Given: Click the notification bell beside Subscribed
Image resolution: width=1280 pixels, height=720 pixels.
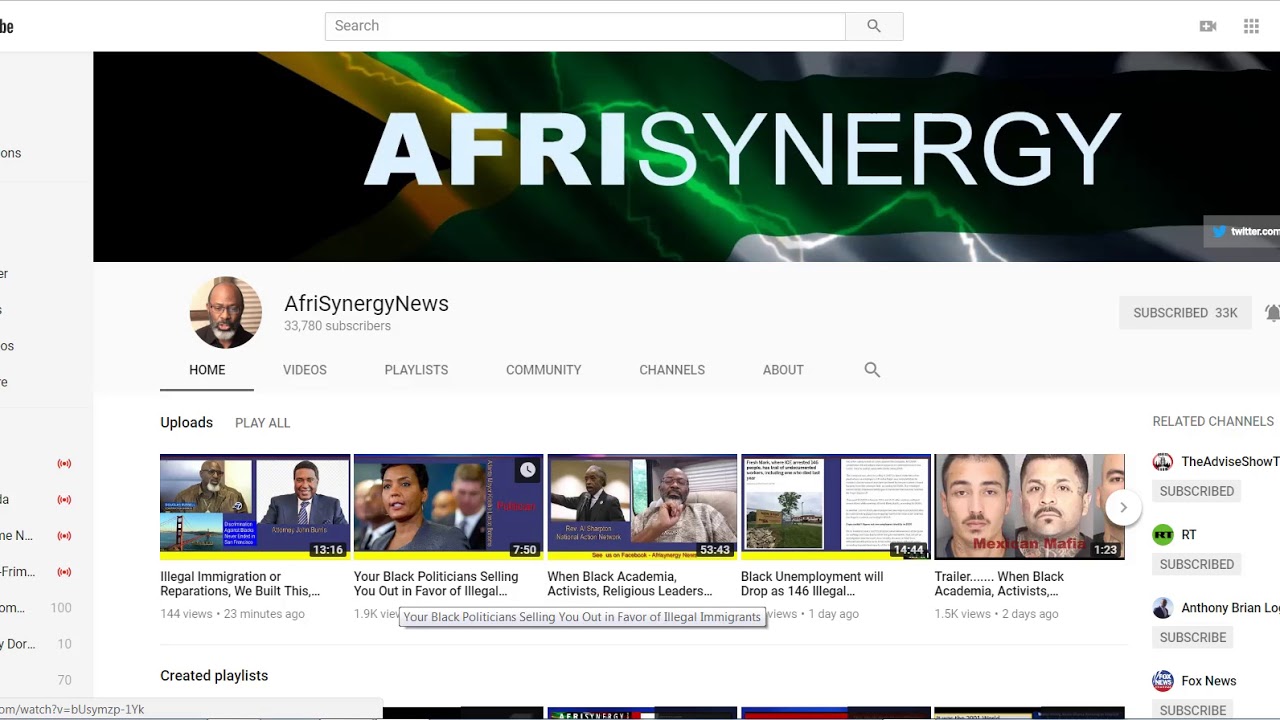Looking at the screenshot, I should (x=1271, y=313).
